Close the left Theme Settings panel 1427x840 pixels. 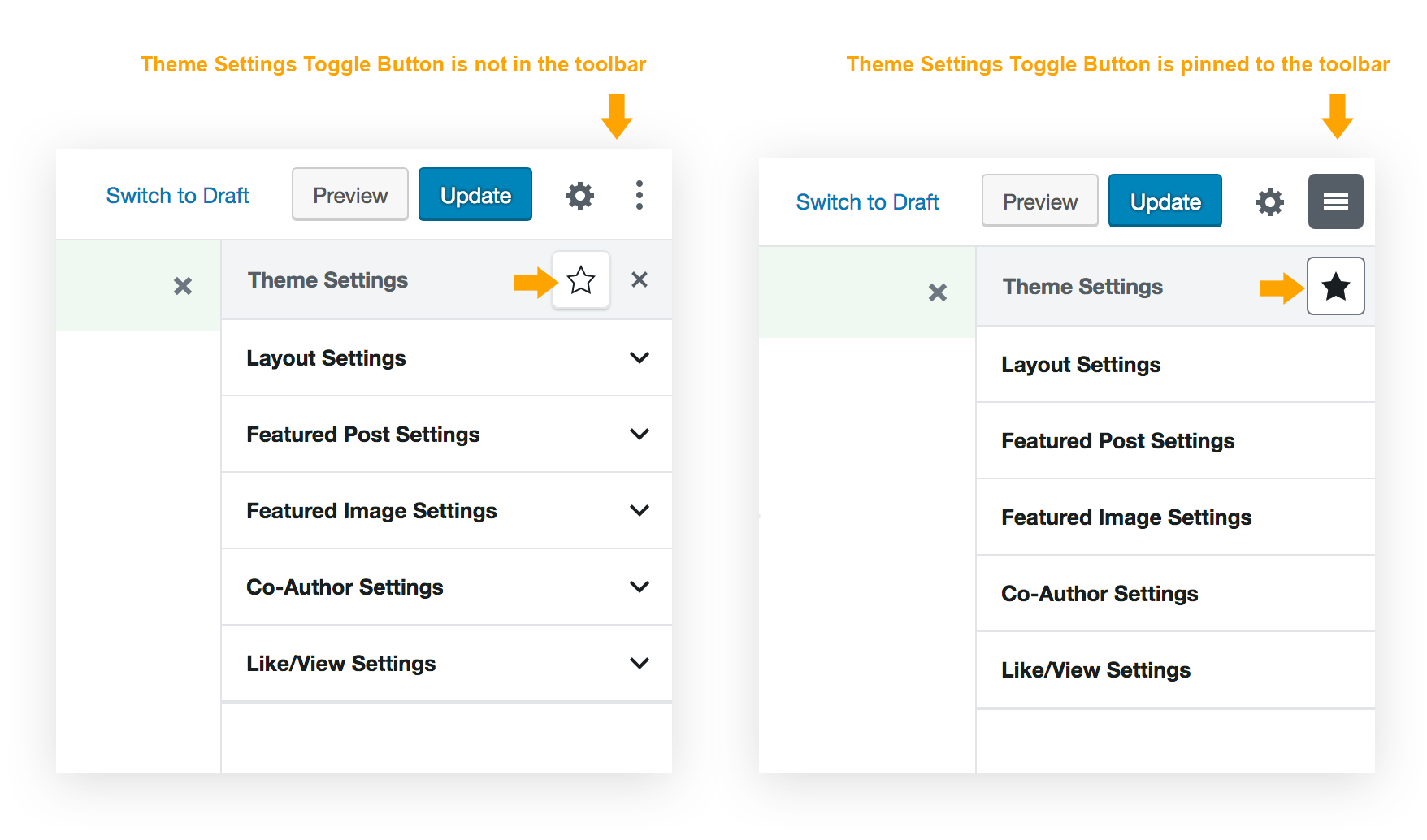click(640, 280)
